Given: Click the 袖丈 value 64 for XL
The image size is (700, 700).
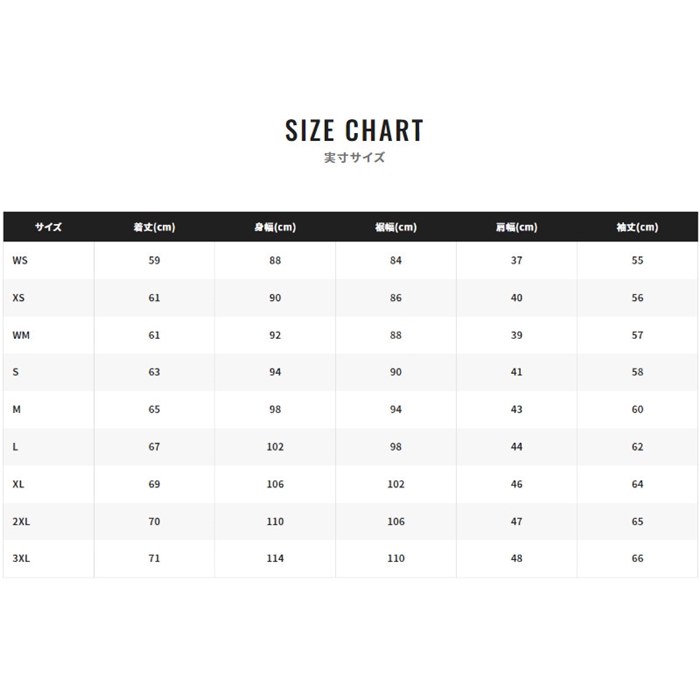Looking at the screenshot, I should click(637, 484).
